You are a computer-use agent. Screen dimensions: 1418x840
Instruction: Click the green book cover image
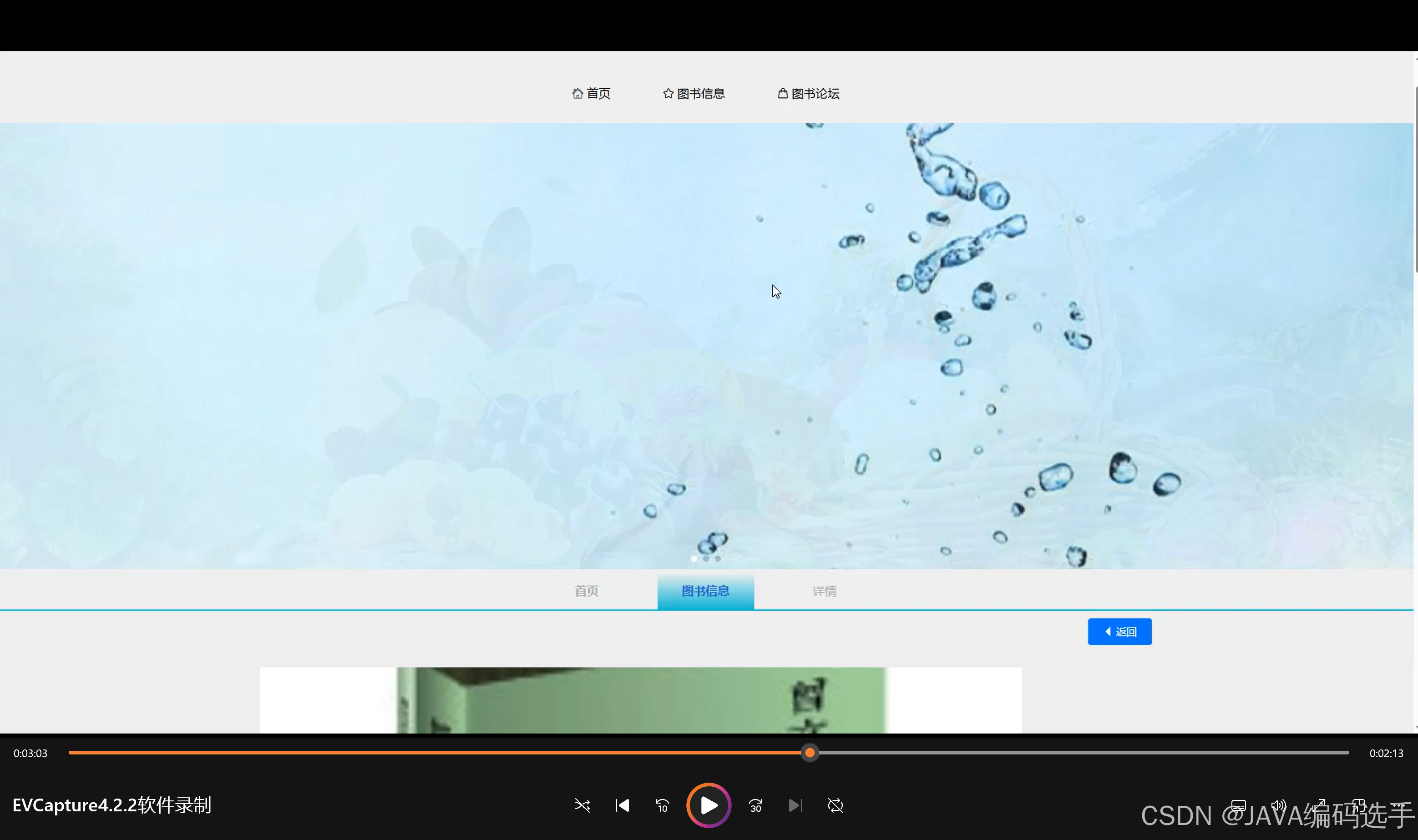(641, 700)
